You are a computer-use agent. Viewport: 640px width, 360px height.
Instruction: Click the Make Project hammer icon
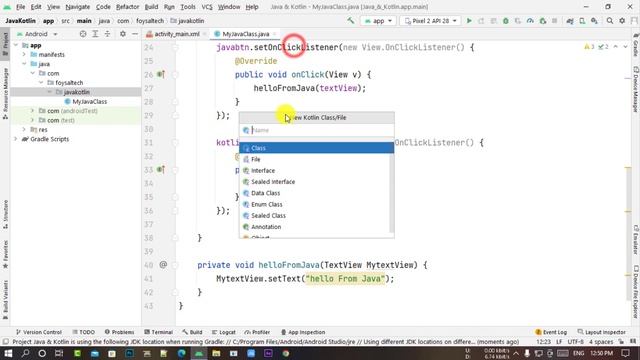click(351, 20)
